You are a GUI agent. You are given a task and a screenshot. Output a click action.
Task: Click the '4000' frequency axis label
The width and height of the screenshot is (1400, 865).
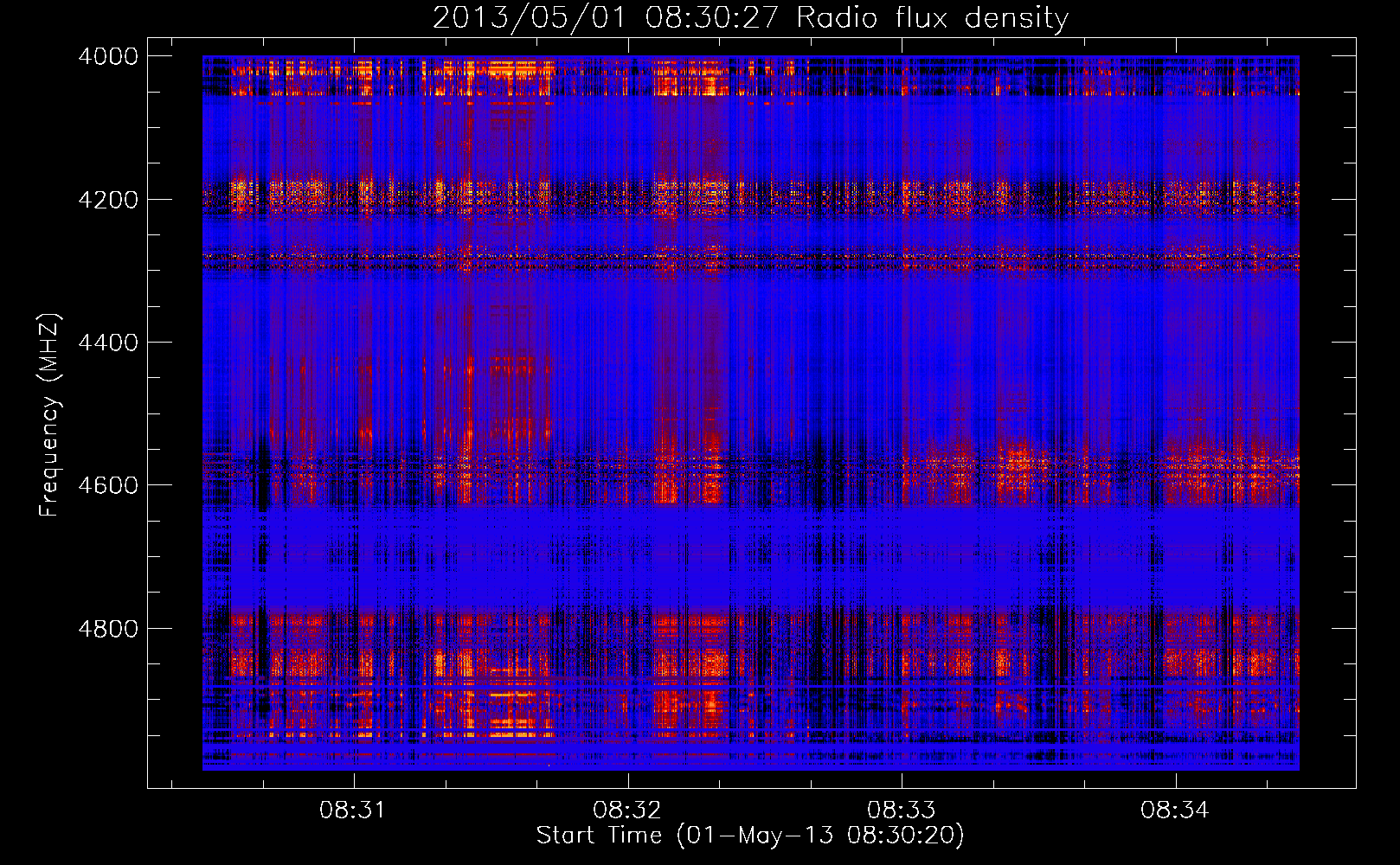tap(108, 56)
